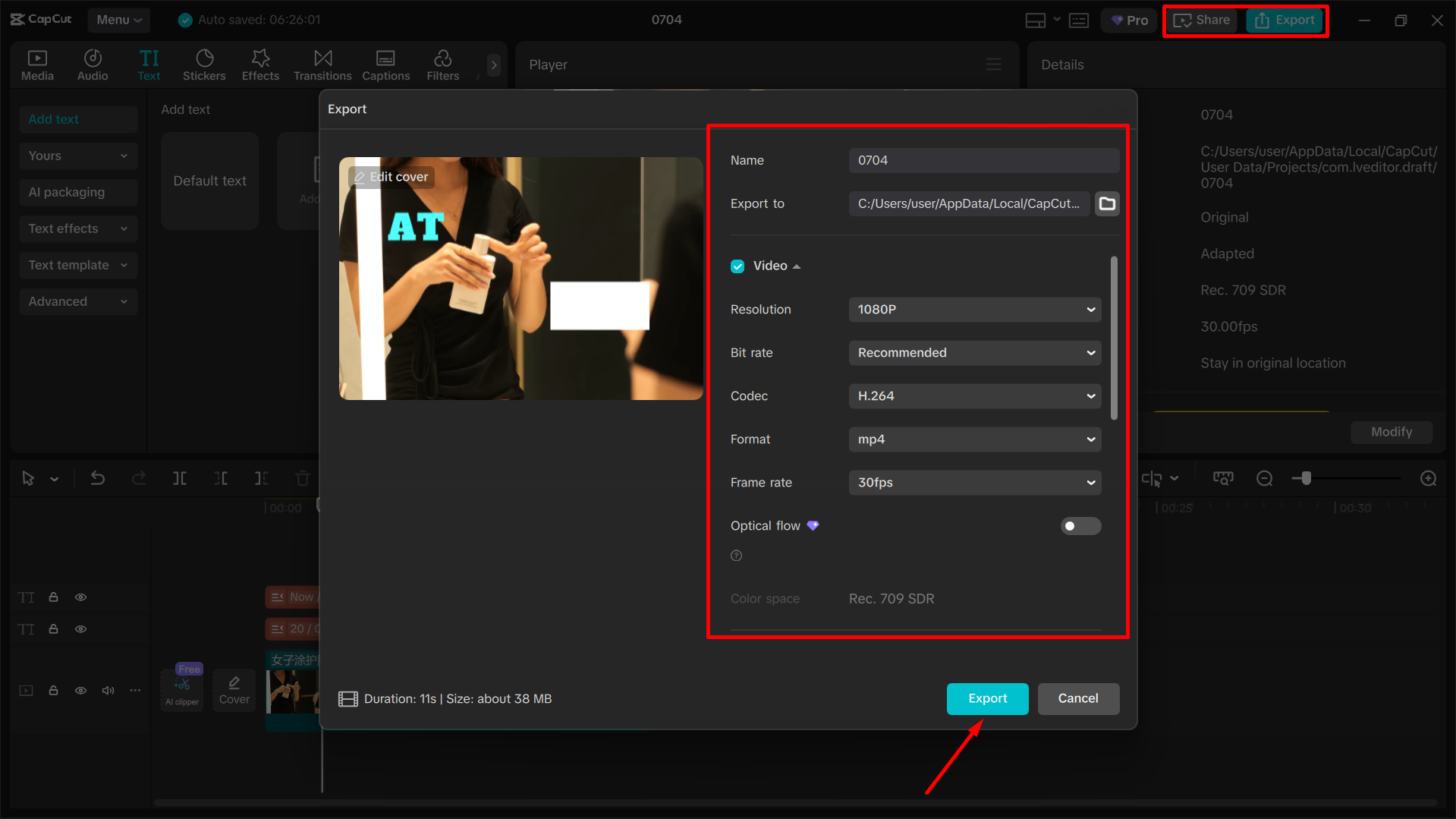Click the trash Delete icon in the timeline toolbar
The height and width of the screenshot is (819, 1456).
tap(303, 478)
